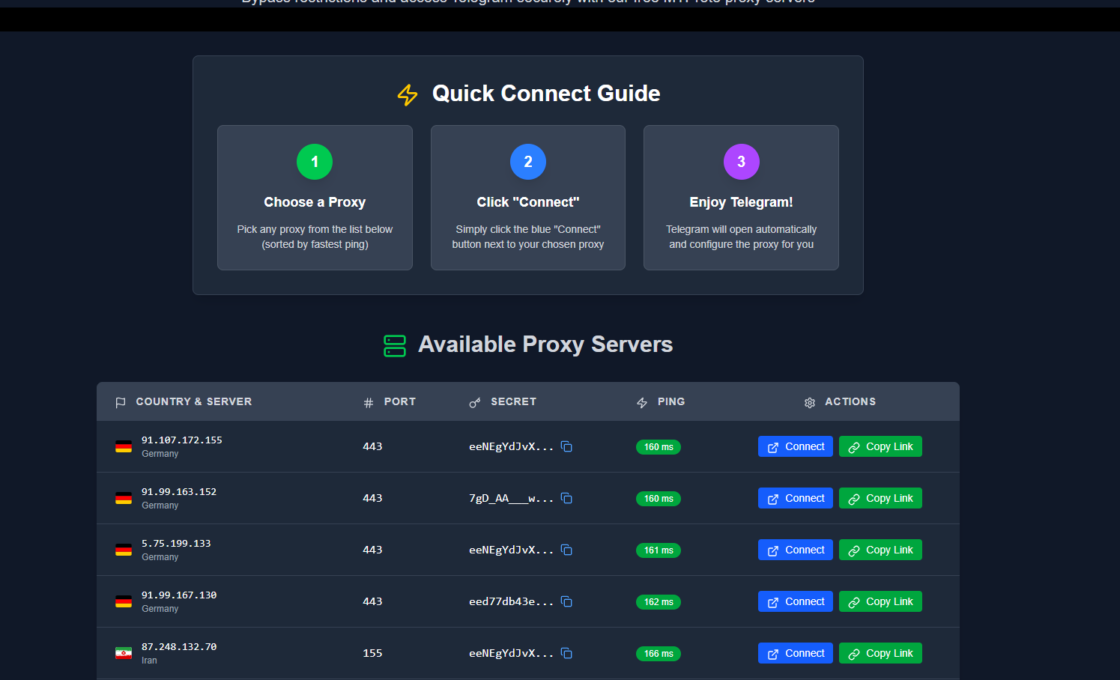Click key icon in Secret header

474,403
